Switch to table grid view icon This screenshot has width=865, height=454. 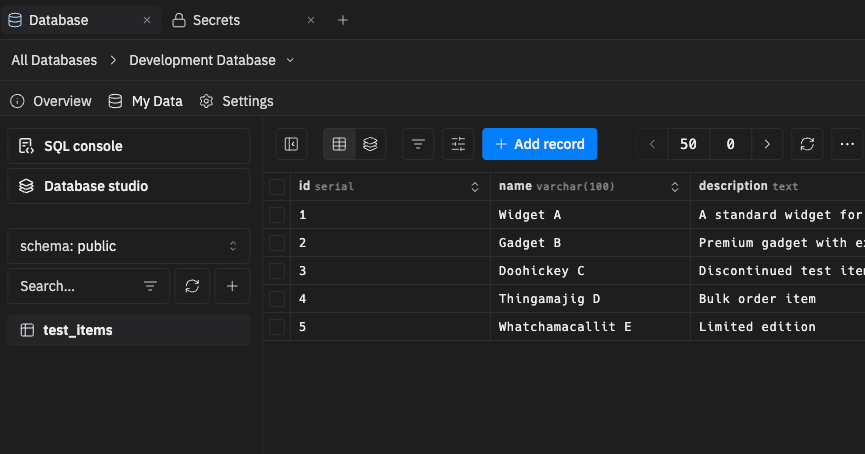coord(339,144)
